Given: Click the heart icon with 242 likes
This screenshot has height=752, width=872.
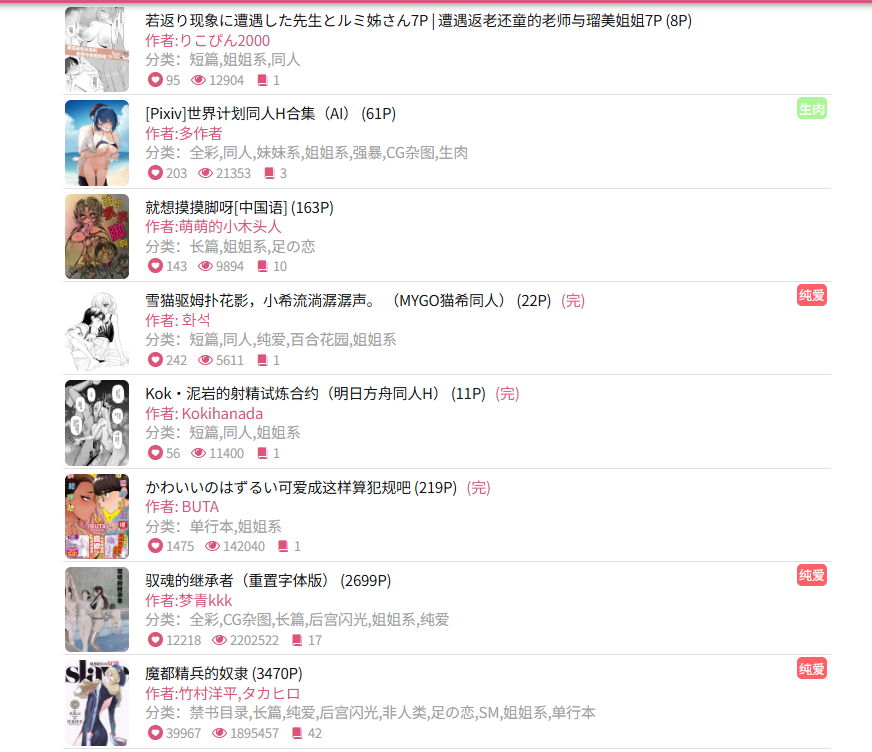Looking at the screenshot, I should (155, 360).
